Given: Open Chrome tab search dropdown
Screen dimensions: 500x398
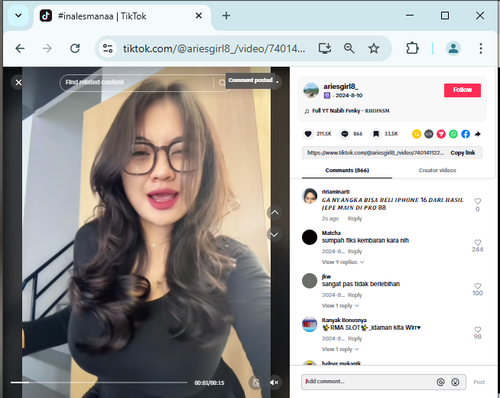Looking at the screenshot, I should click(19, 16).
